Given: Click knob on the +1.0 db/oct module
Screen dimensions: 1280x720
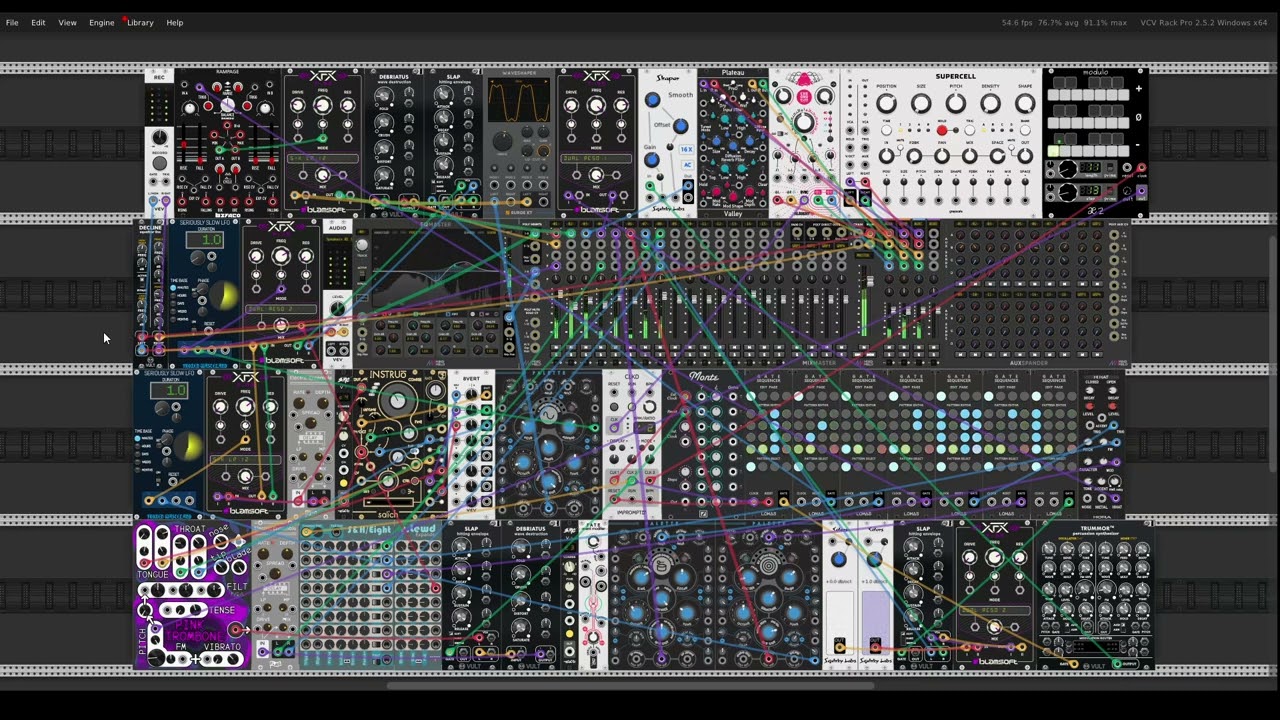Looking at the screenshot, I should pyautogui.click(x=875, y=560).
